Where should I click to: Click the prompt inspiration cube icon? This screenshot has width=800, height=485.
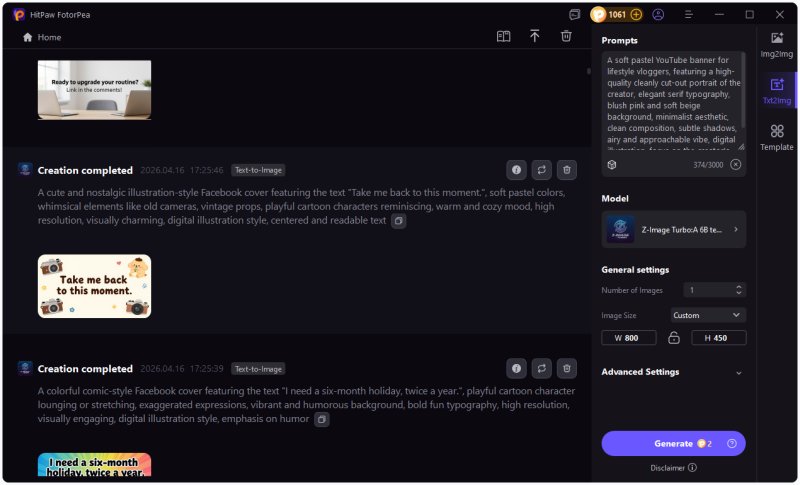pos(612,164)
